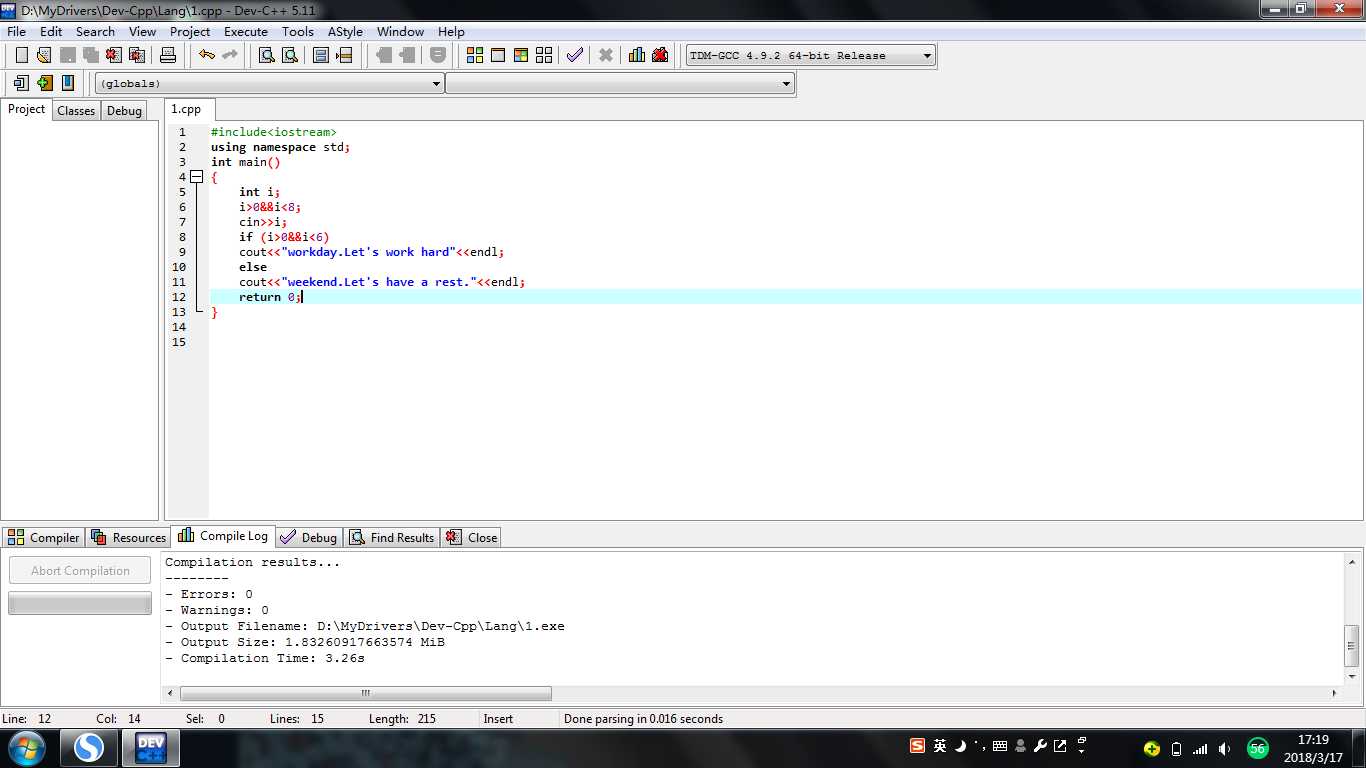Collapse the main function fold marker at line 4
Viewport: 1366px width, 768px height.
click(196, 177)
